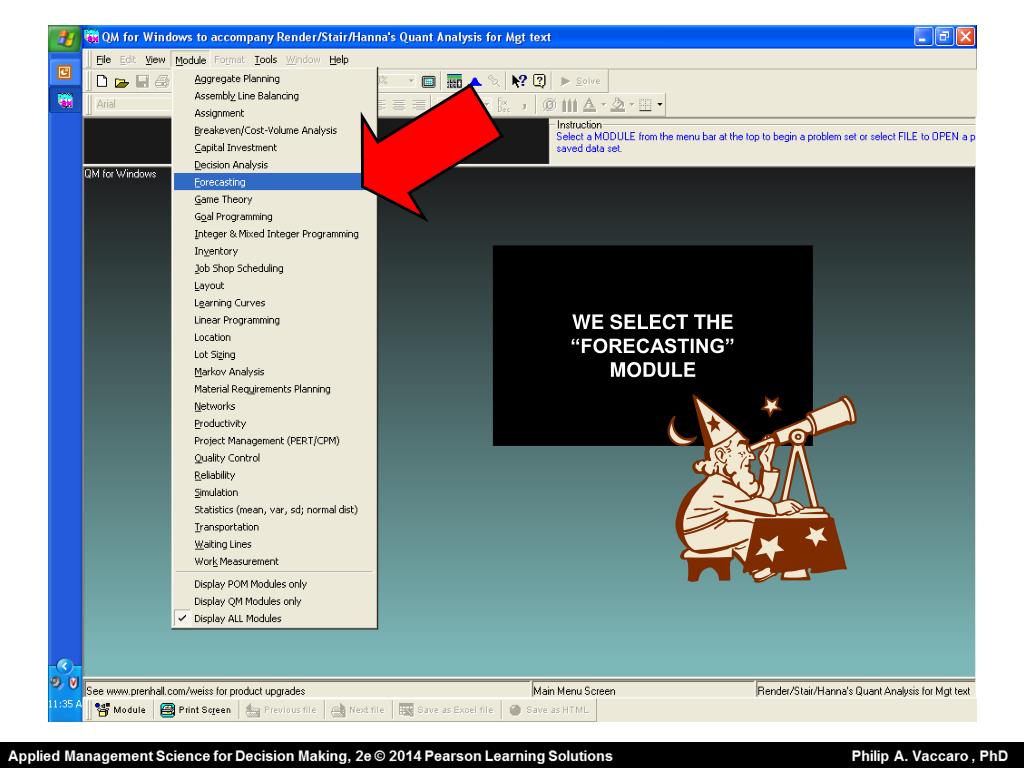Click the Fix Decimals icon
The height and width of the screenshot is (768, 1024).
(504, 104)
